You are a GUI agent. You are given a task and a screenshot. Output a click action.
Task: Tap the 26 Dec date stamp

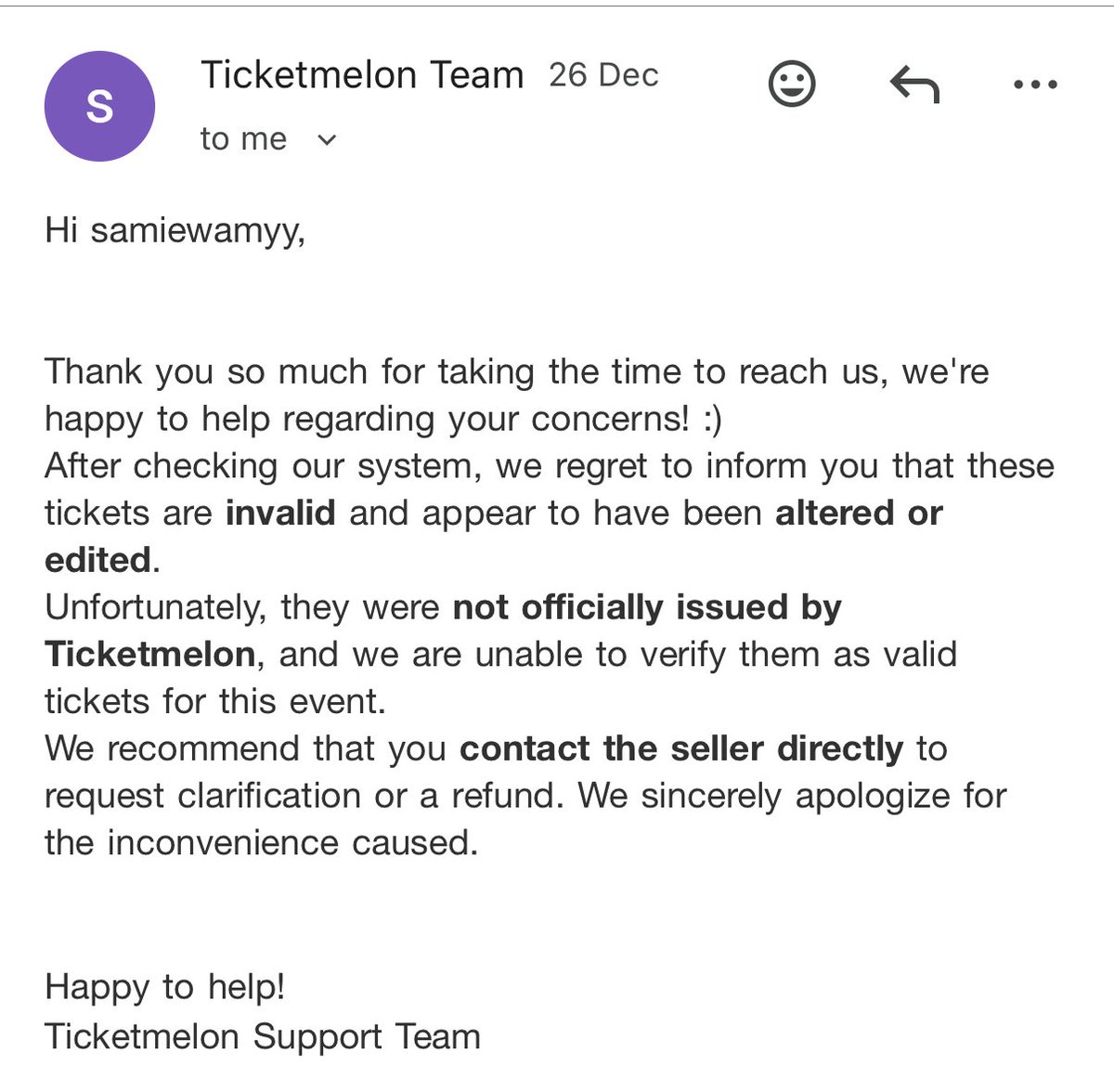(603, 75)
